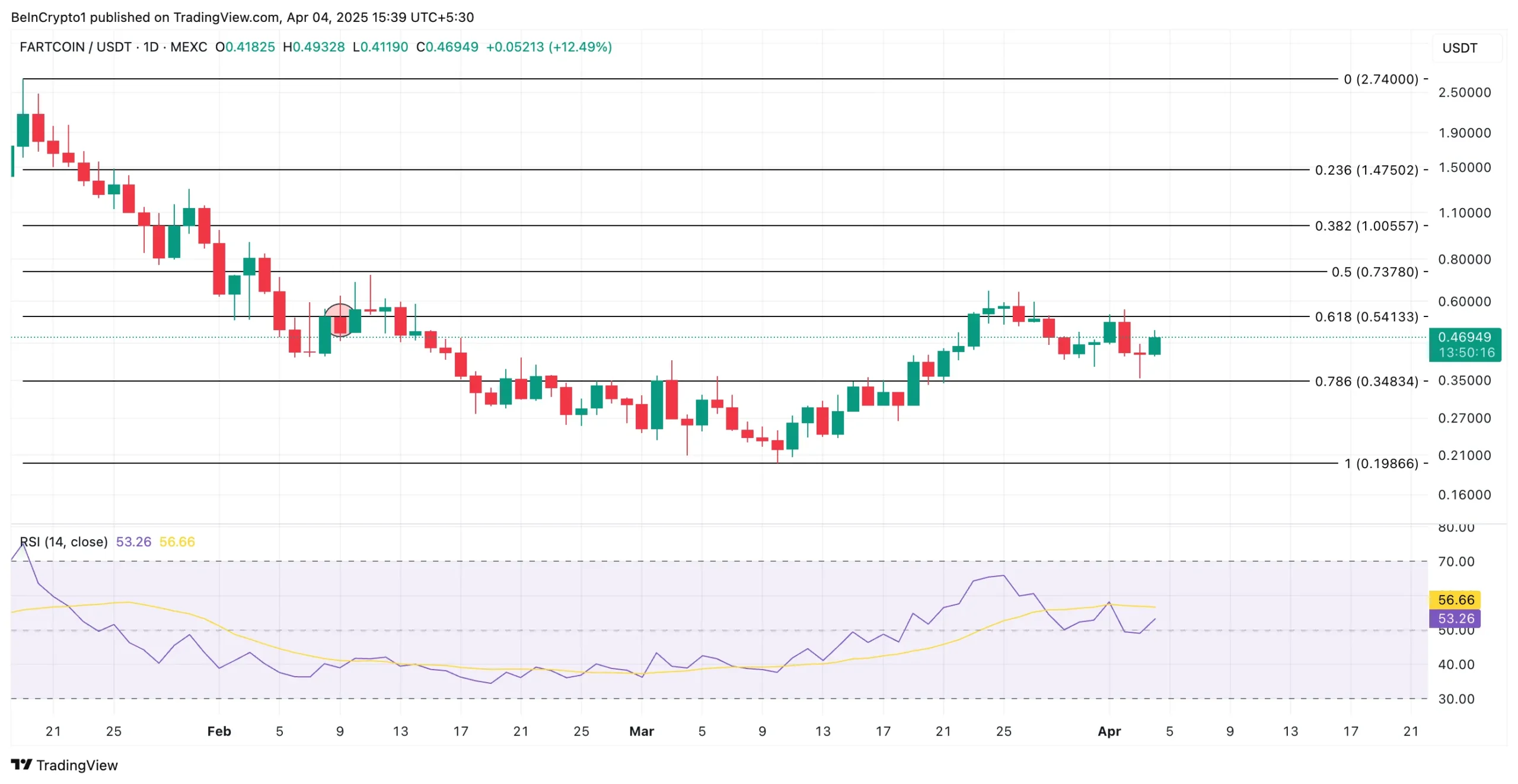This screenshot has height=784, width=1518.
Task: Click the 0.236 (1.47502) Fibonacci level label
Action: tap(1366, 170)
